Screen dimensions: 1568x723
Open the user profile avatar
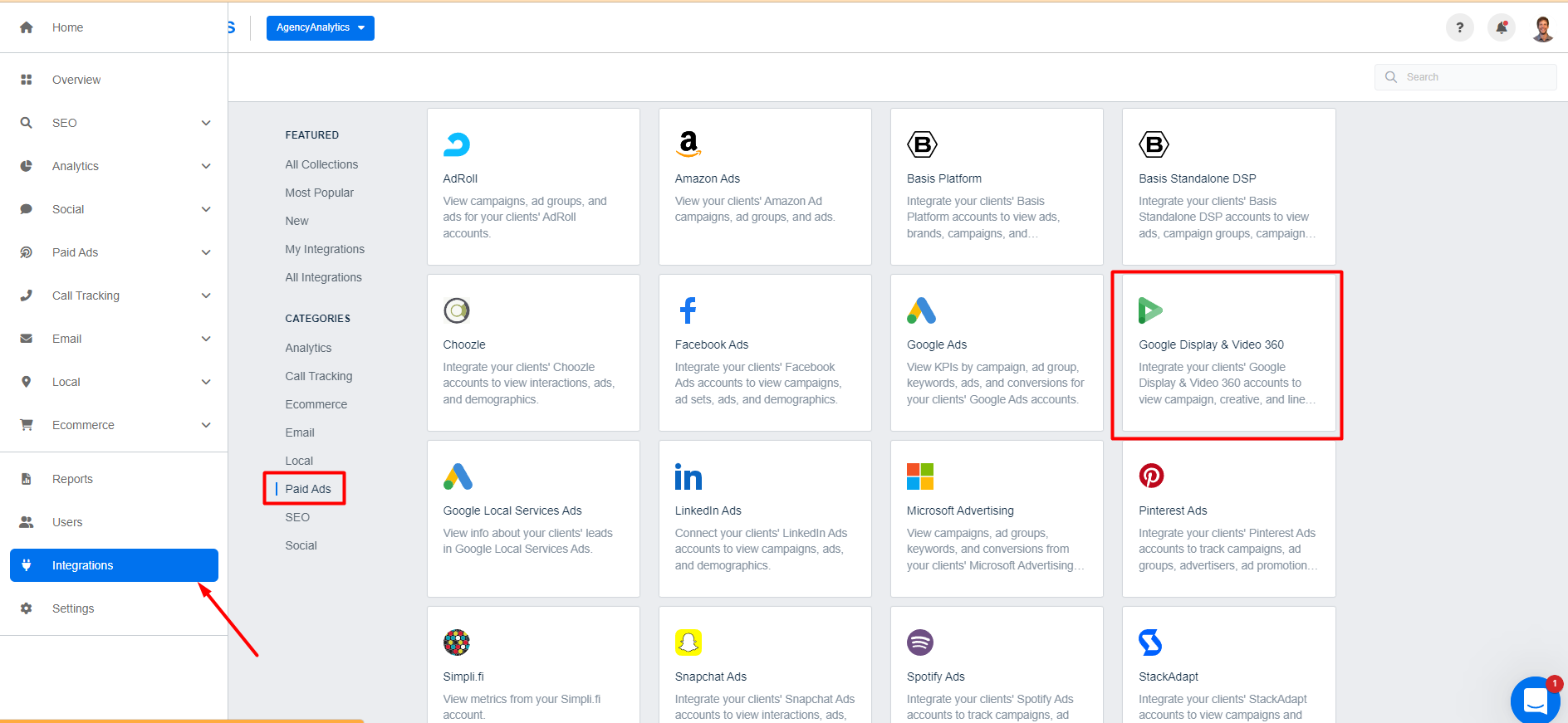pyautogui.click(x=1543, y=28)
